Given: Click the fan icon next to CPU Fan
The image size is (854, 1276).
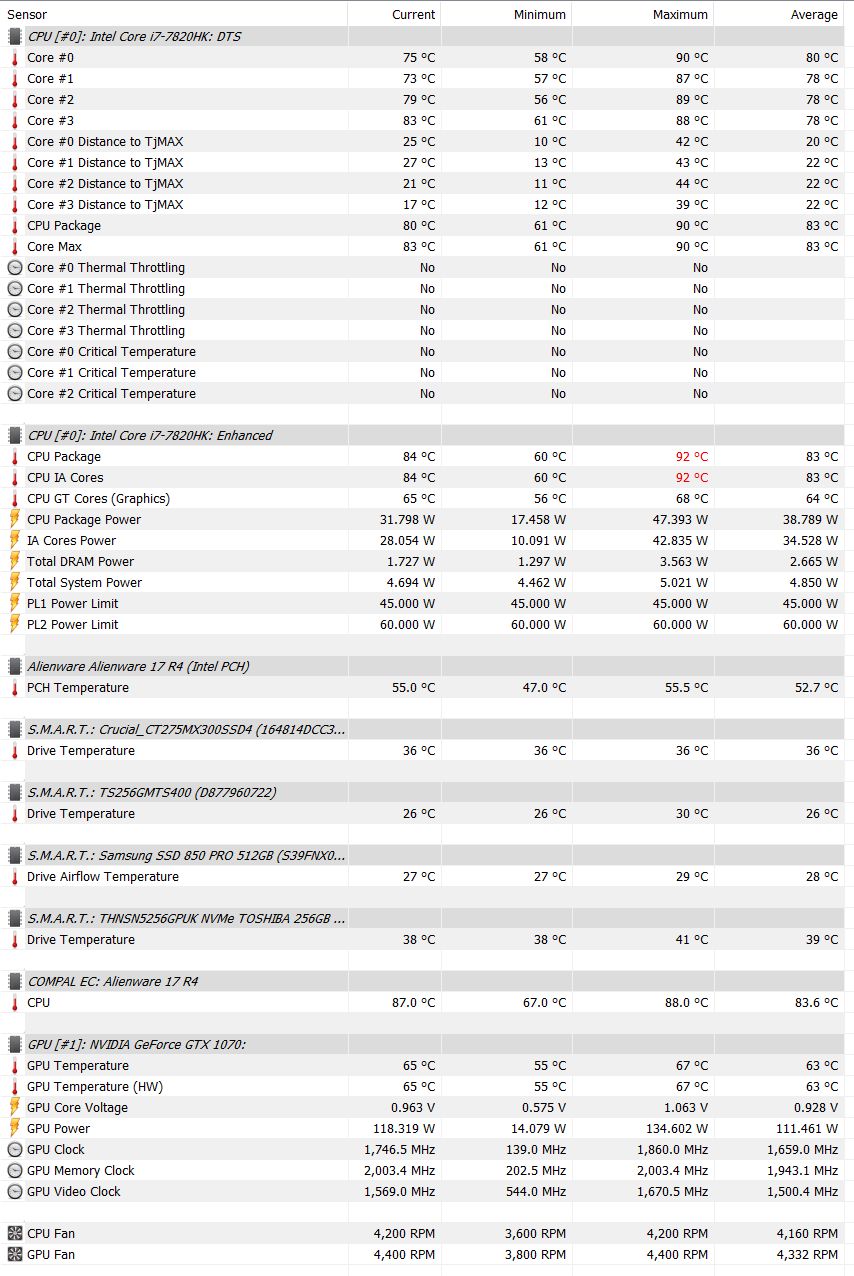Looking at the screenshot, I should click(x=15, y=1234).
